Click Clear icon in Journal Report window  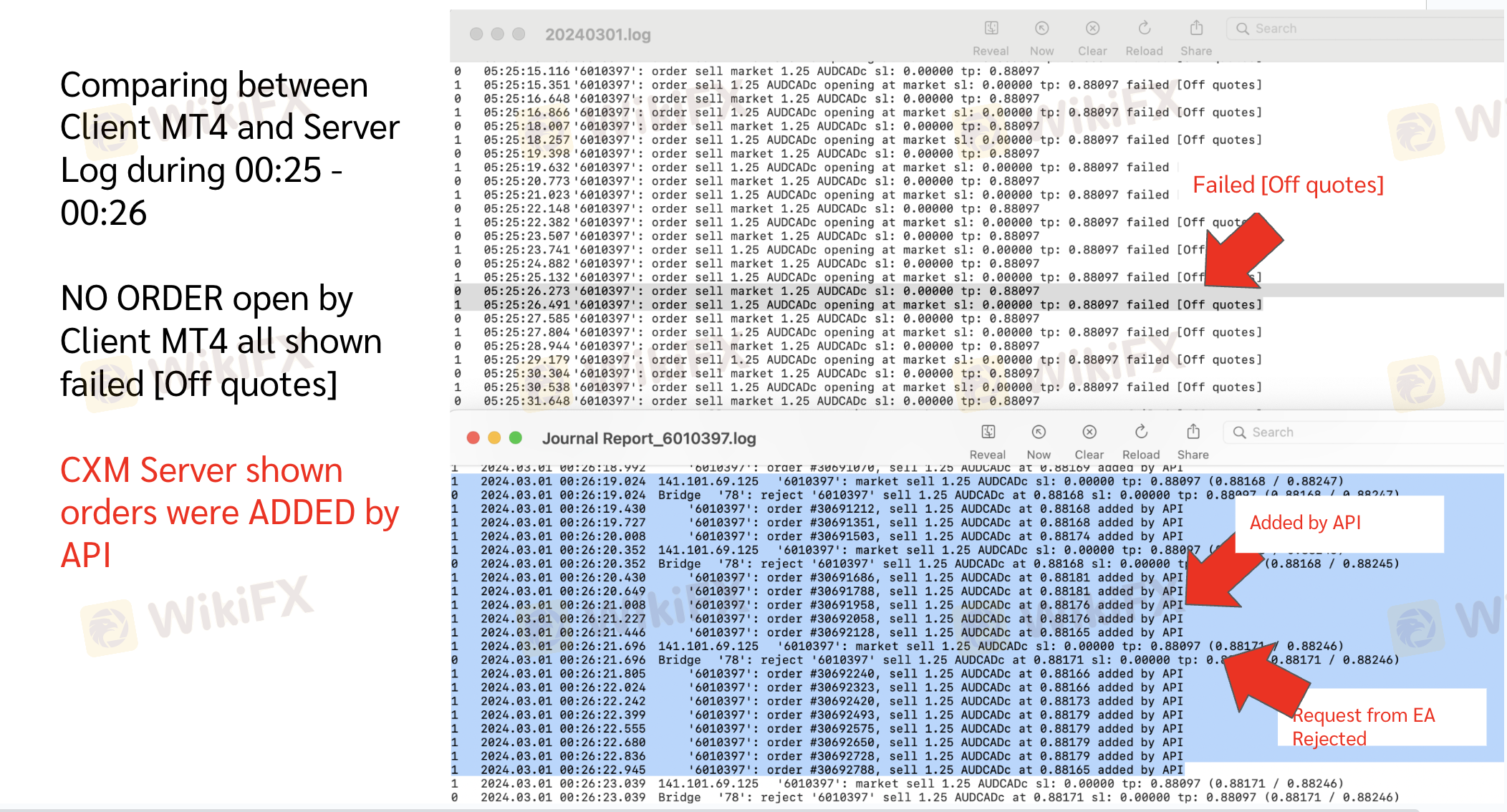pos(1089,432)
